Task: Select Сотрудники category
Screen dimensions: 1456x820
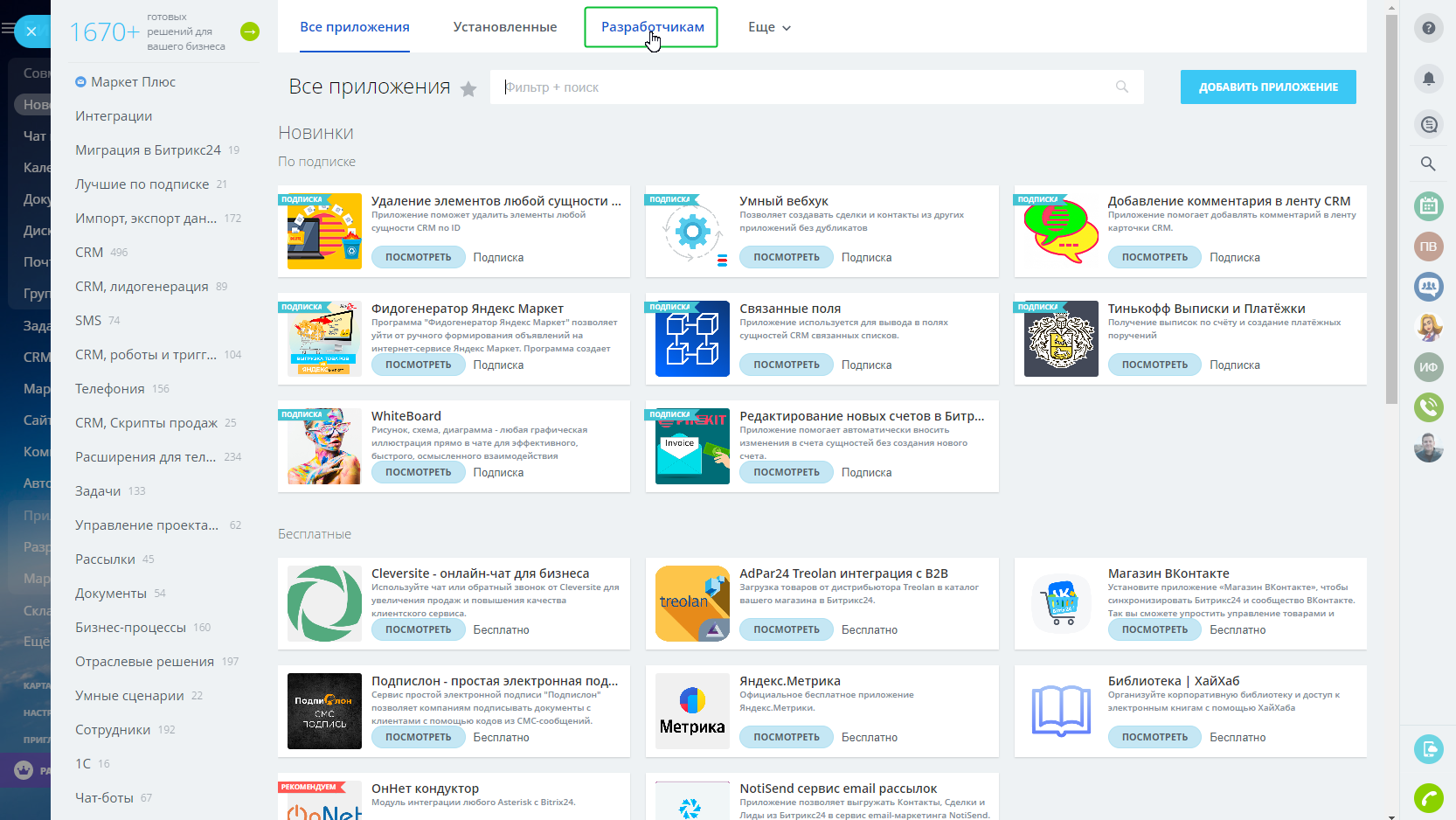Action: click(113, 729)
